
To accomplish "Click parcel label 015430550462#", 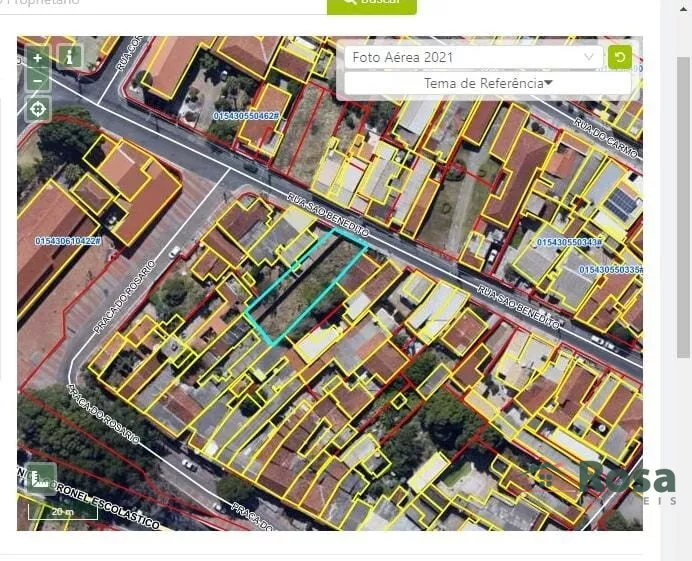I will [246, 116].
